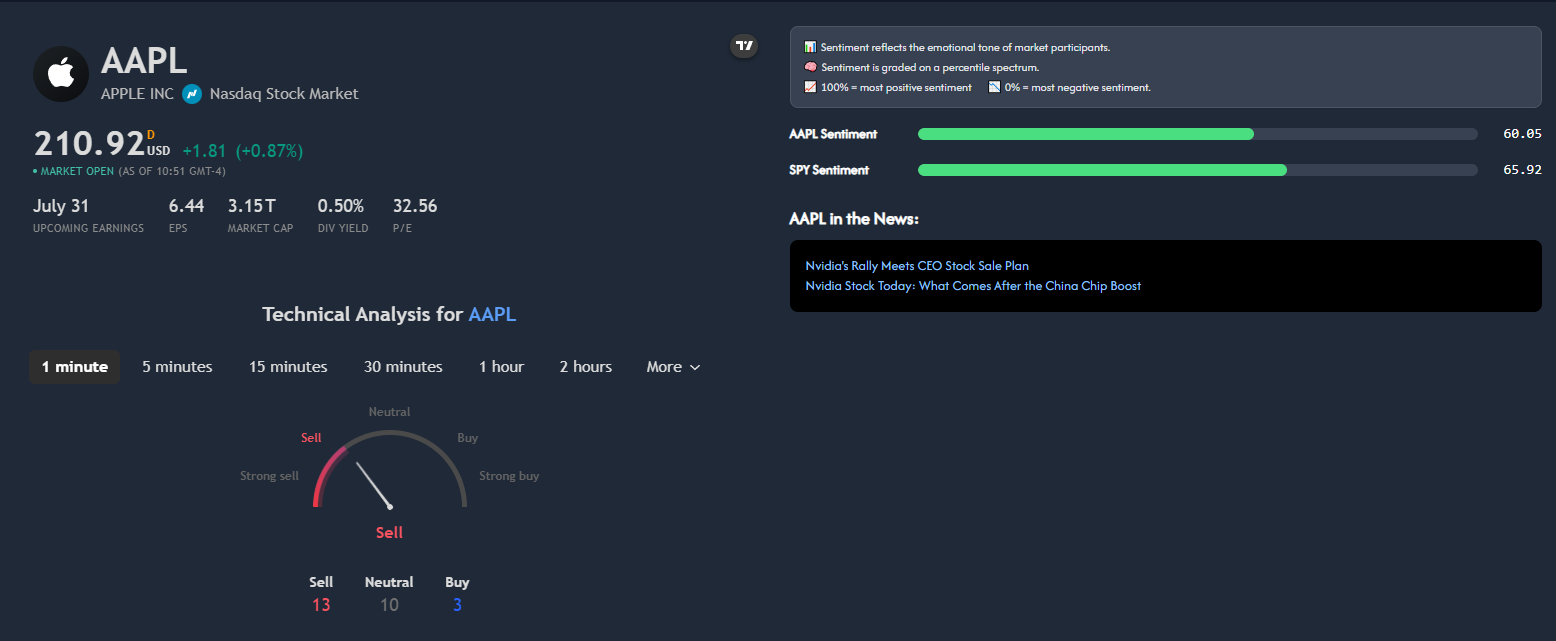Click the downward chart icon beside 0%
1556x641 pixels.
click(994, 87)
